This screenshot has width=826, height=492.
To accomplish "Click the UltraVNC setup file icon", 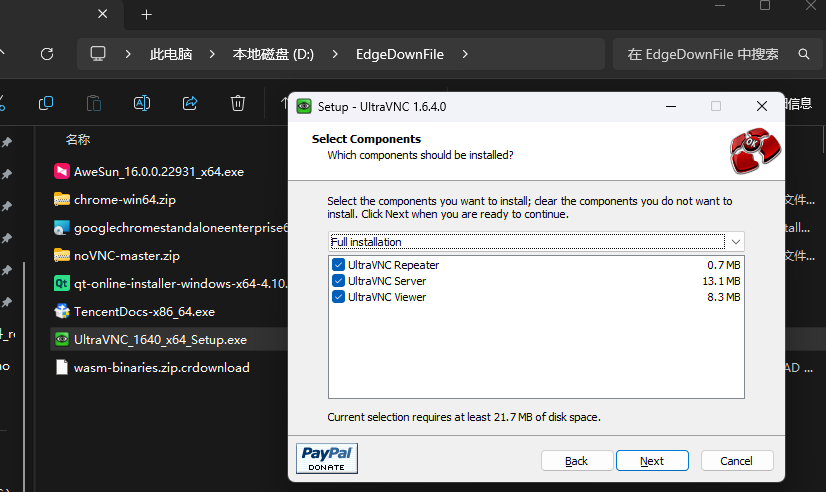I will pos(62,339).
